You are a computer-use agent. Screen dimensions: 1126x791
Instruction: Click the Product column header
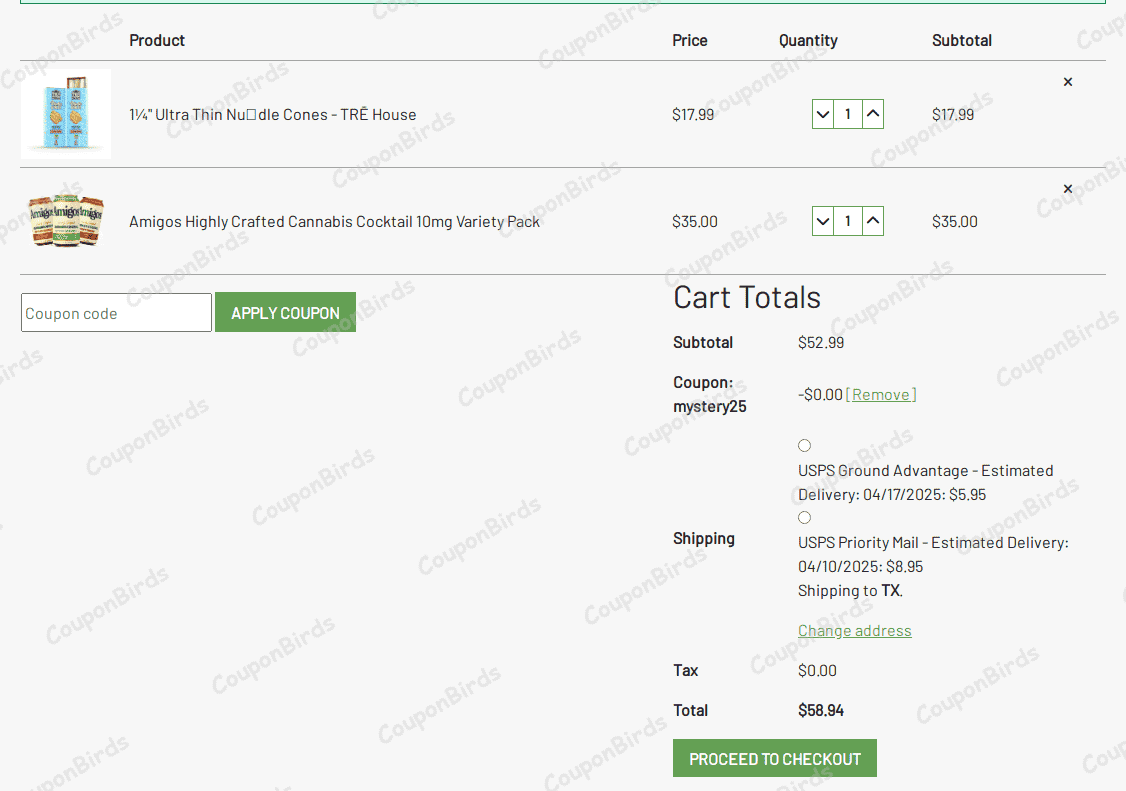pyautogui.click(x=157, y=41)
